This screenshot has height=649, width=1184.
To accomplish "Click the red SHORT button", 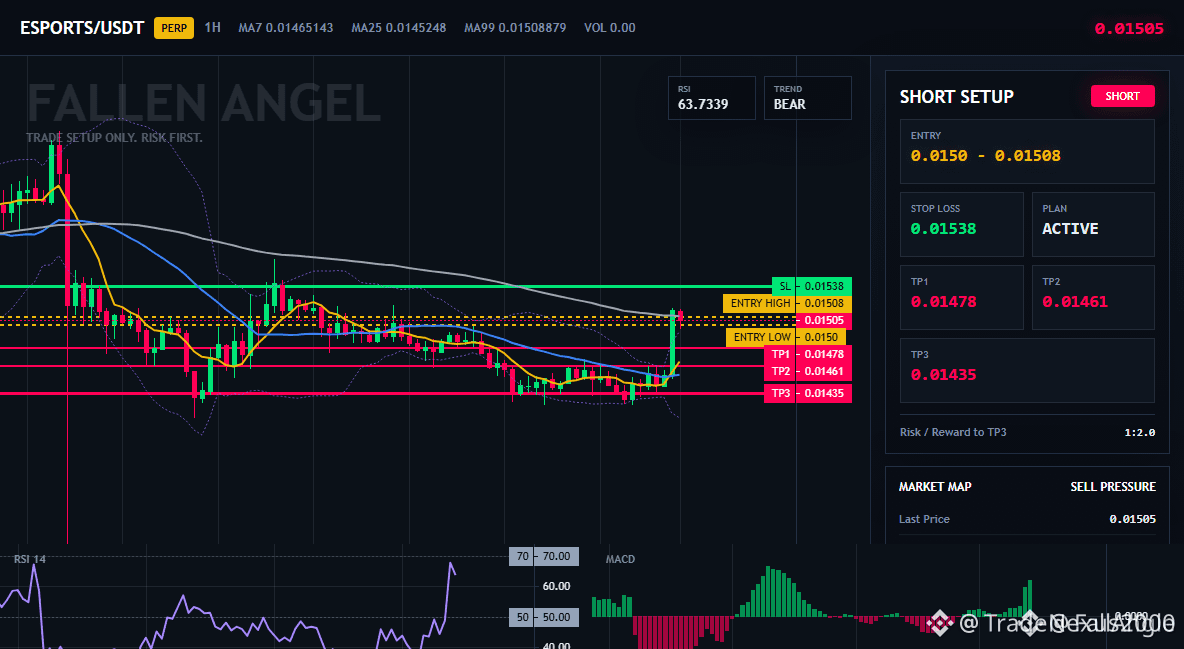I will tap(1122, 96).
